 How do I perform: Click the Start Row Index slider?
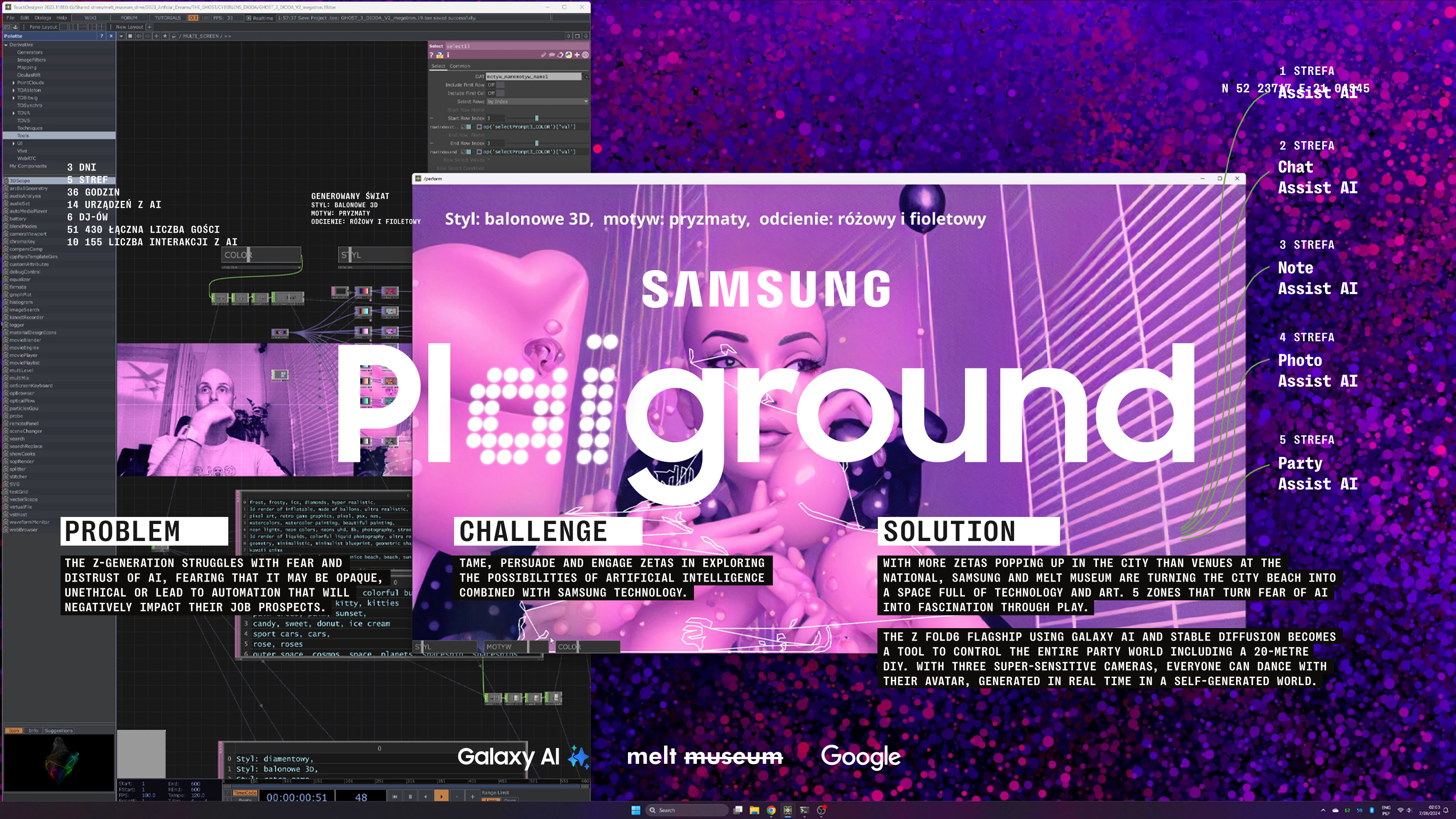[536, 119]
